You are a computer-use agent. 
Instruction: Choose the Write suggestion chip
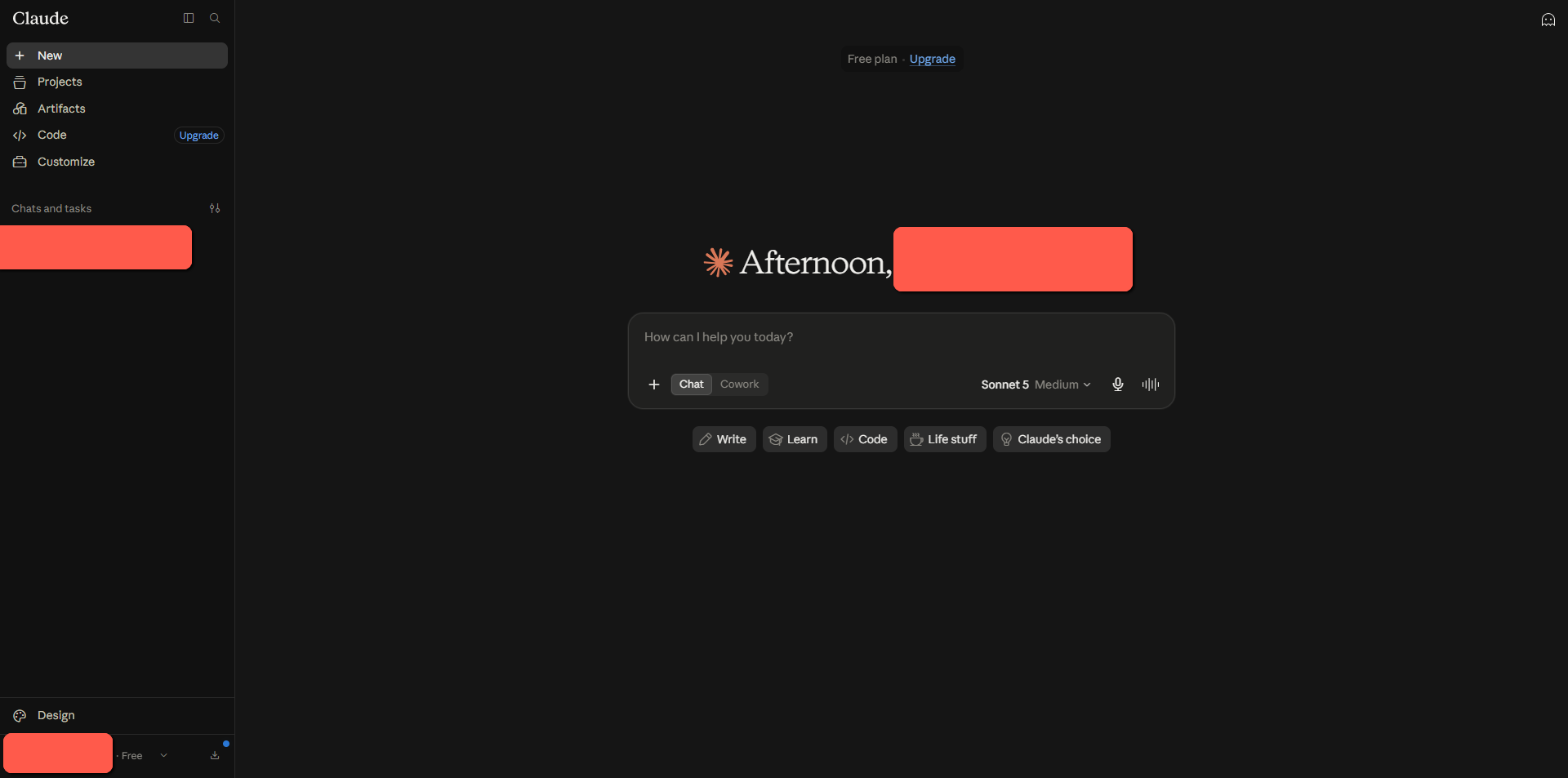click(x=724, y=439)
